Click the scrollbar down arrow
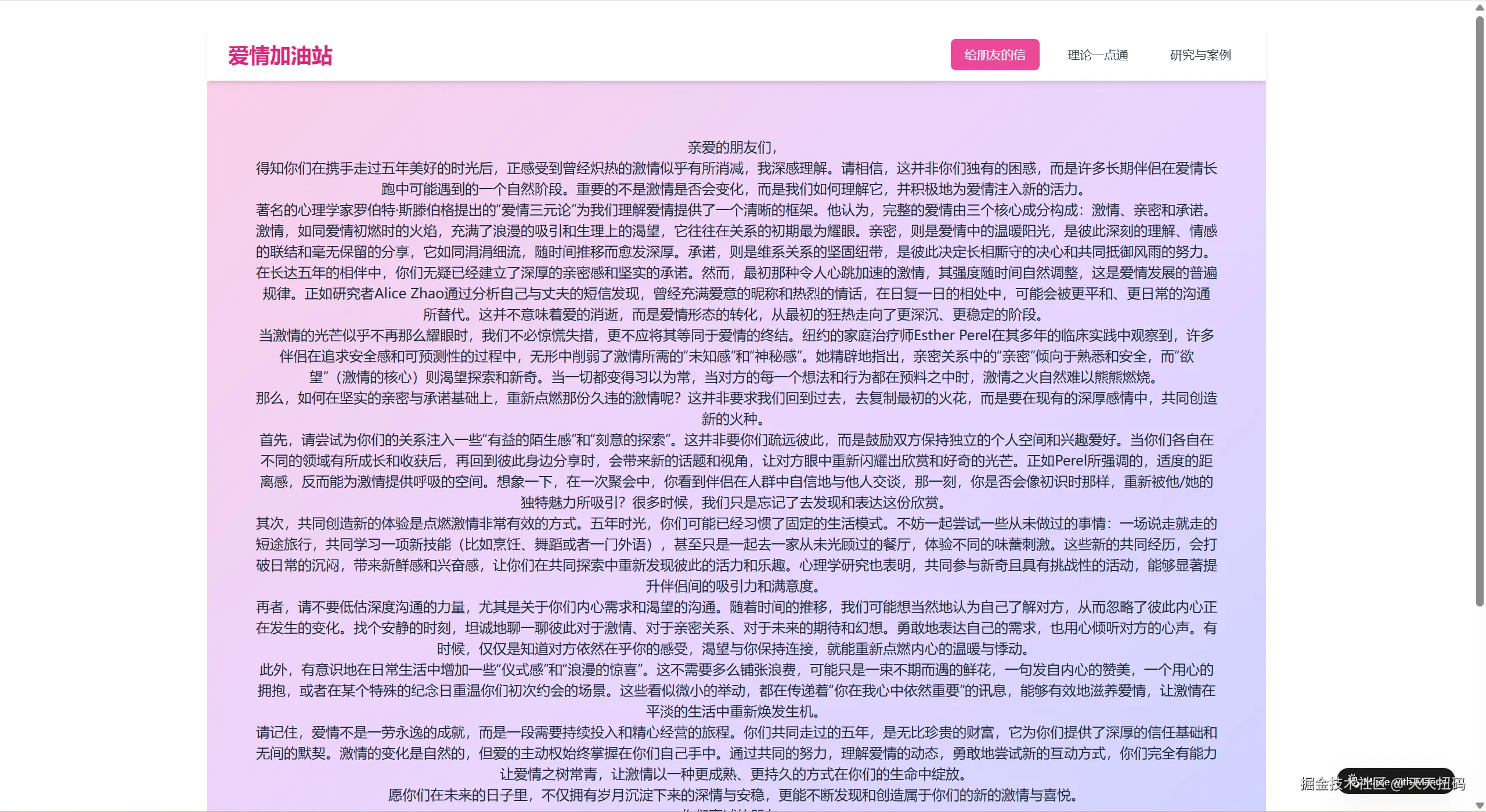 [1480, 805]
